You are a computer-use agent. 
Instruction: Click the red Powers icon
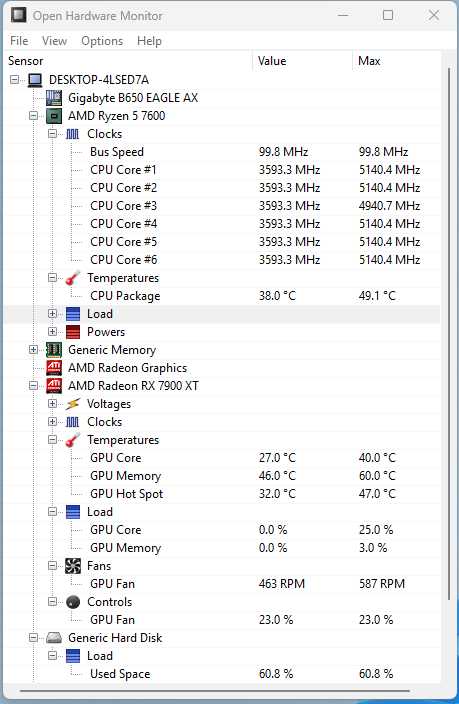[x=73, y=332]
